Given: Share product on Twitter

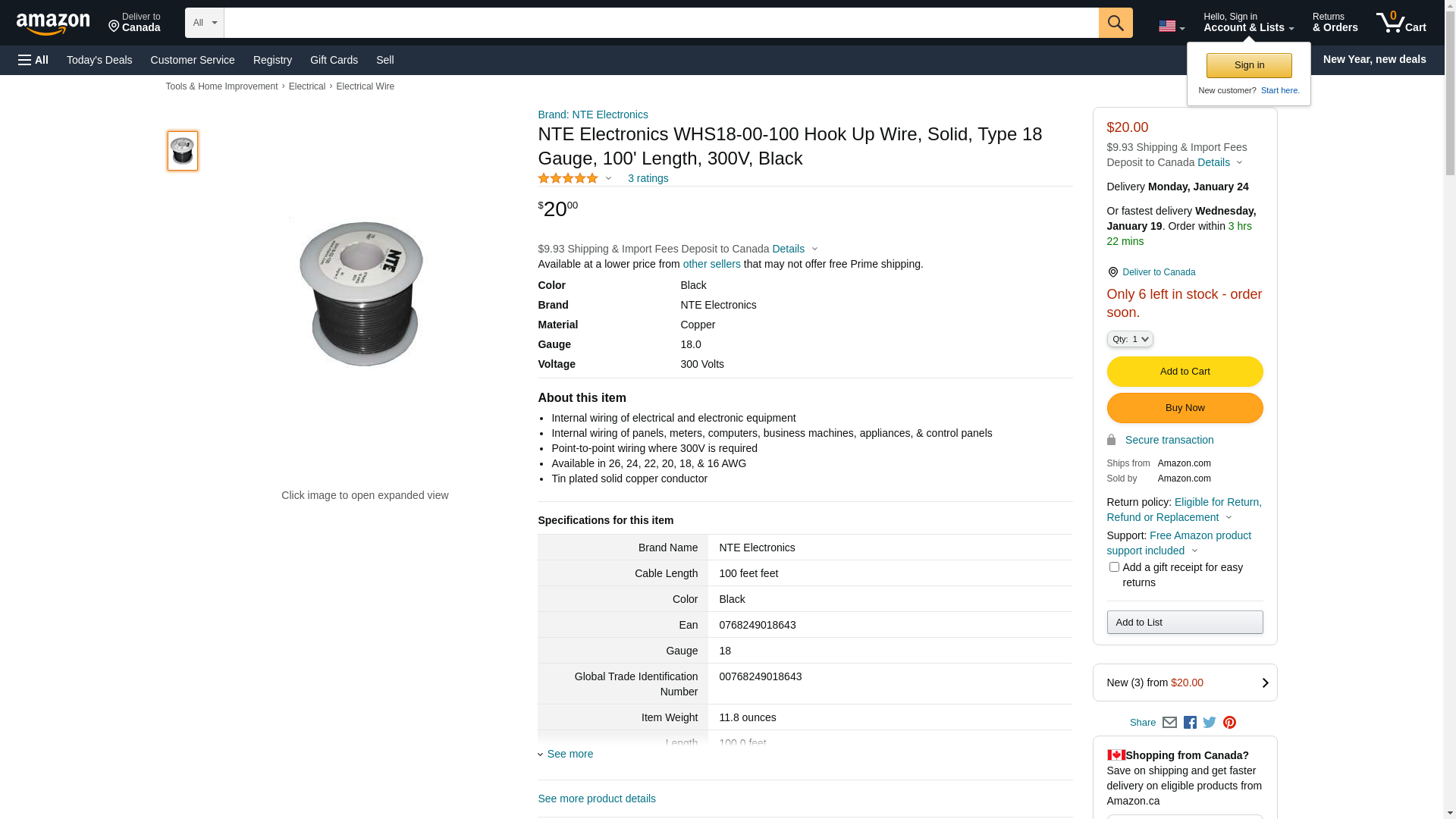Looking at the screenshot, I should pyautogui.click(x=1210, y=723).
